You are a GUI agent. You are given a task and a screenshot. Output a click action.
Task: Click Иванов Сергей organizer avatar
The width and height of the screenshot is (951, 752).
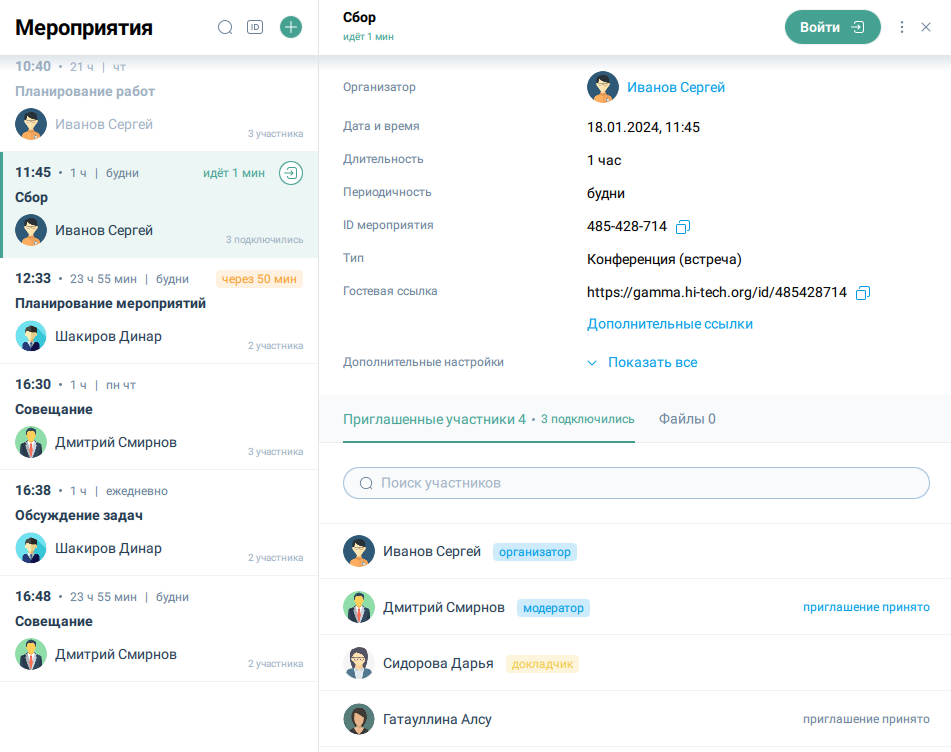click(604, 87)
